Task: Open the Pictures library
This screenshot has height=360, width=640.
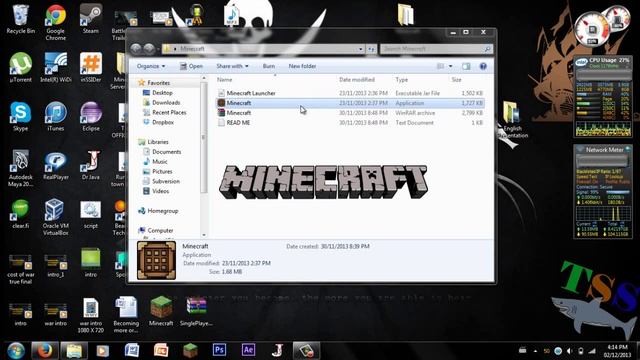Action: pos(158,171)
